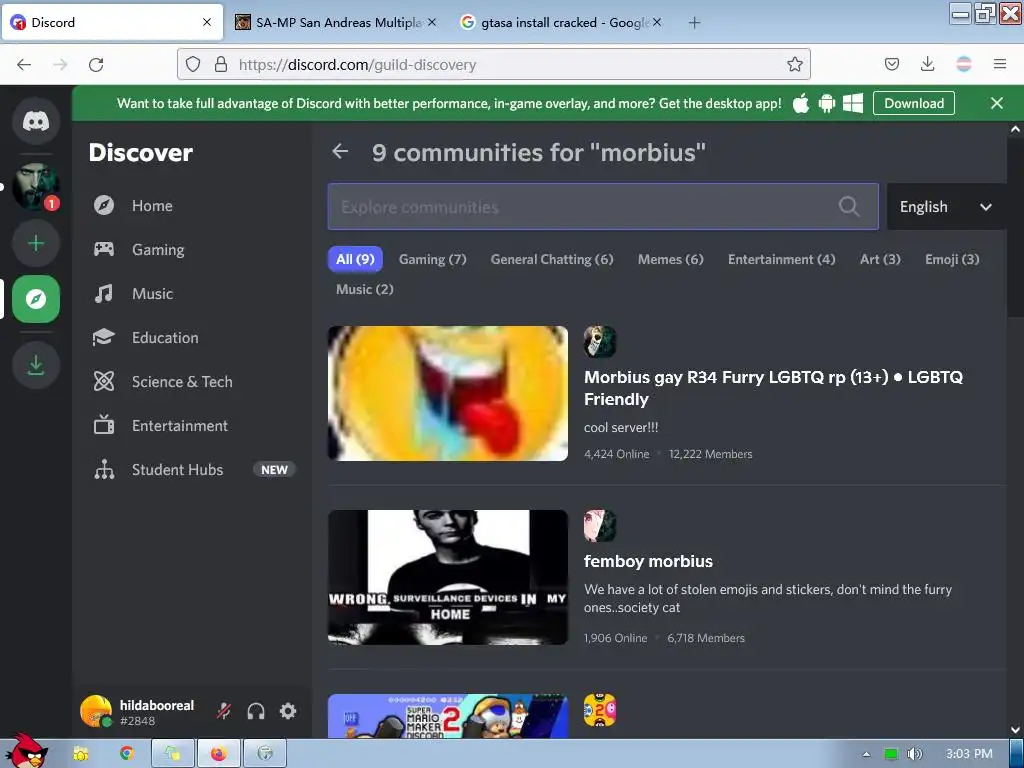Open femboy morbius server banner image
This screenshot has width=1024, height=768.
(x=448, y=577)
